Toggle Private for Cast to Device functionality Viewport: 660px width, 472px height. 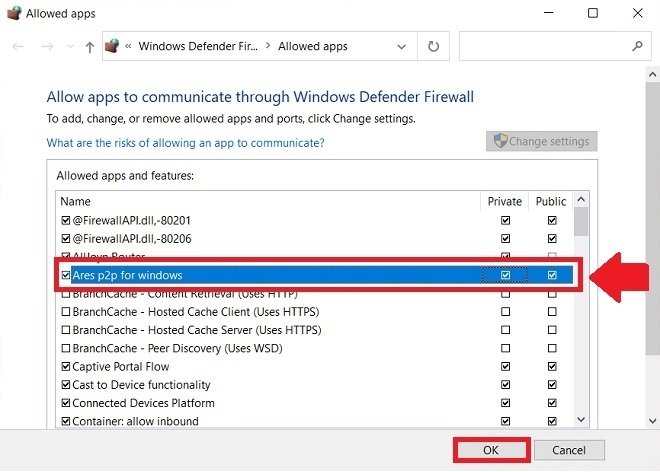click(x=505, y=384)
